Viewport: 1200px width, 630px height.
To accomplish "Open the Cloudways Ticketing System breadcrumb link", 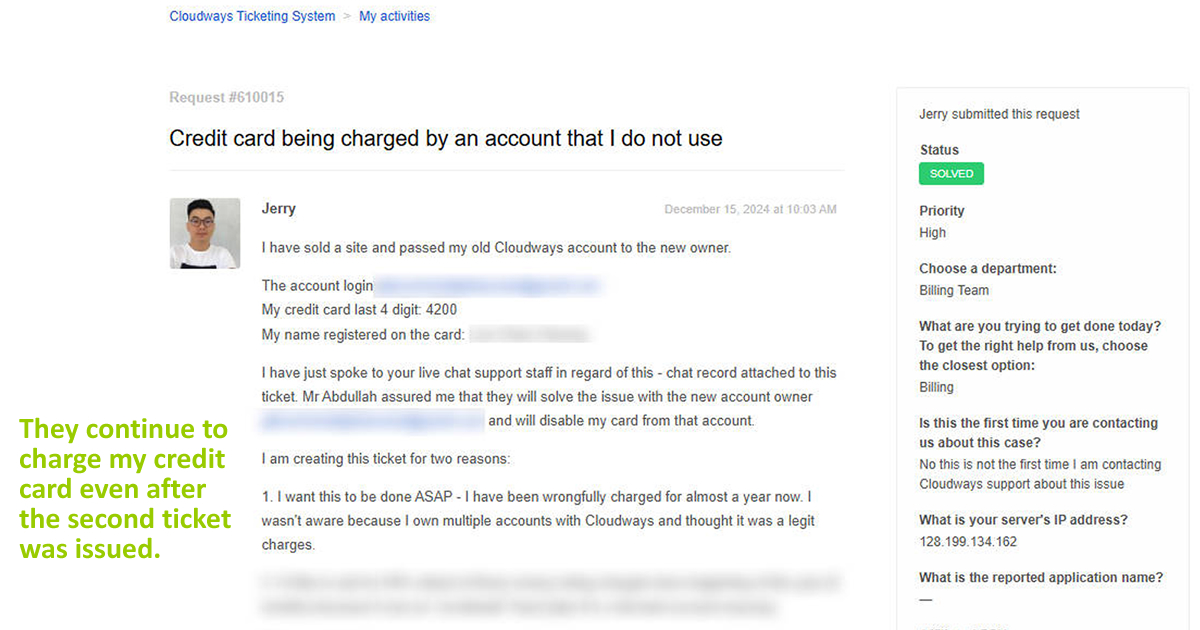I will (x=252, y=15).
